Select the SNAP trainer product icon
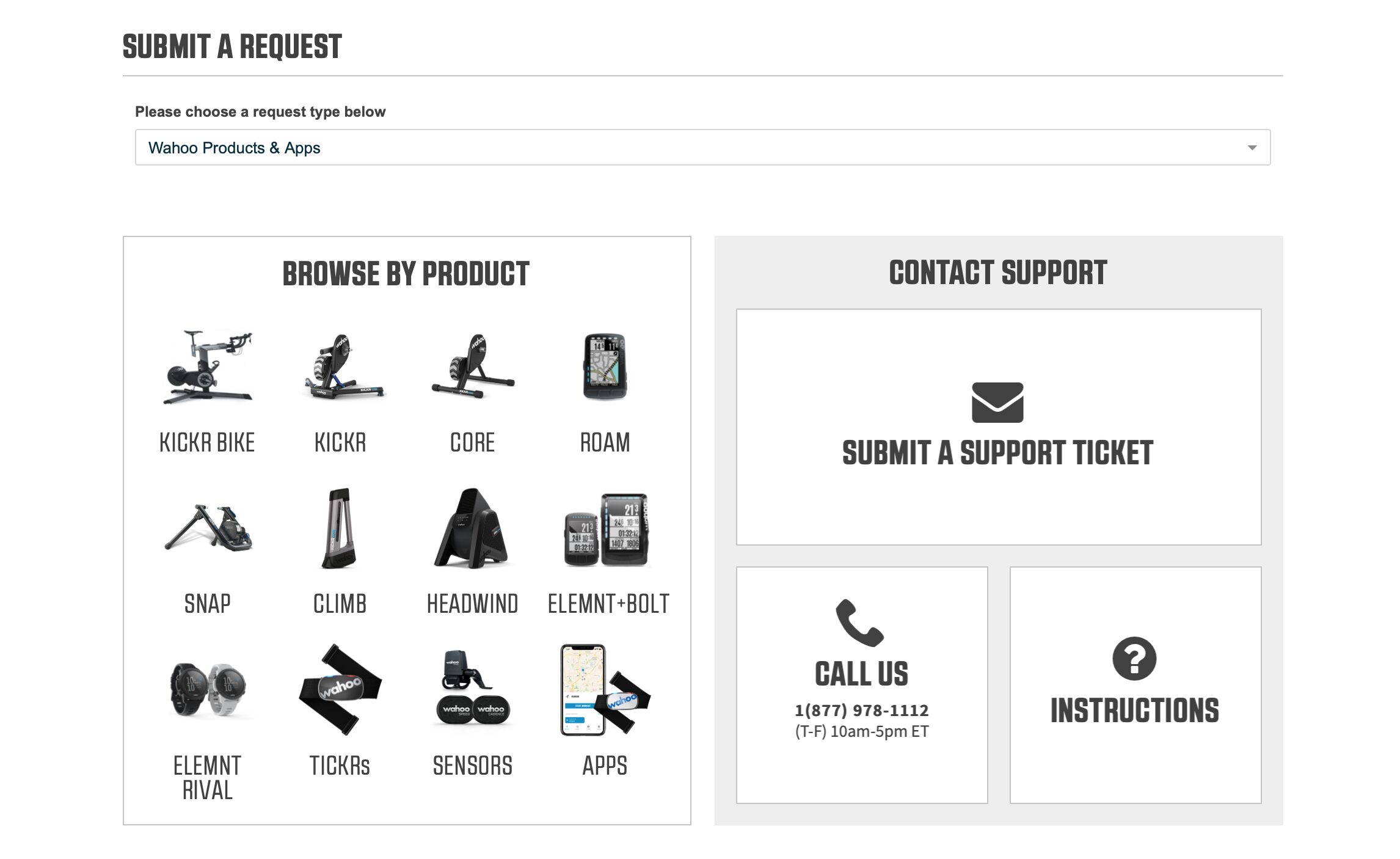1400x859 pixels. point(208,528)
